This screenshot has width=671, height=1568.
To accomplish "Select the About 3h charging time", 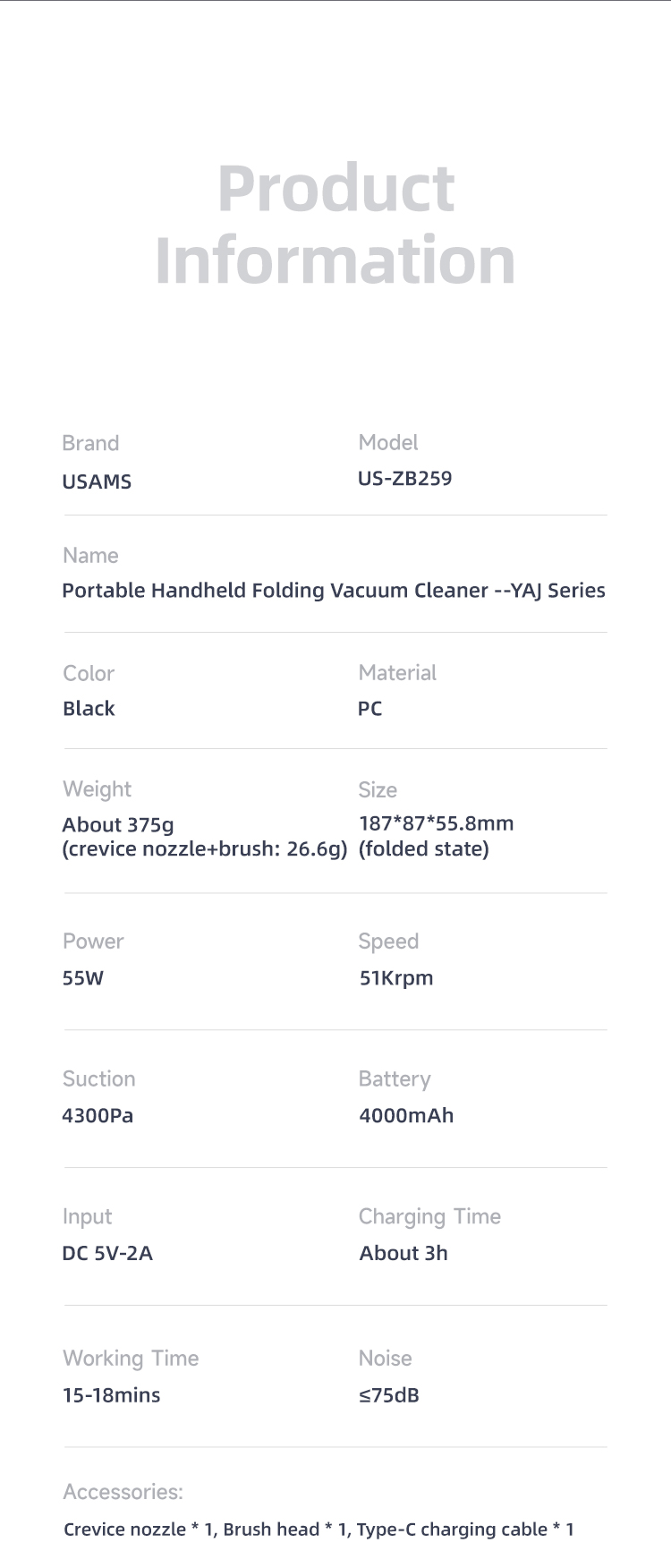I will coord(403,1253).
